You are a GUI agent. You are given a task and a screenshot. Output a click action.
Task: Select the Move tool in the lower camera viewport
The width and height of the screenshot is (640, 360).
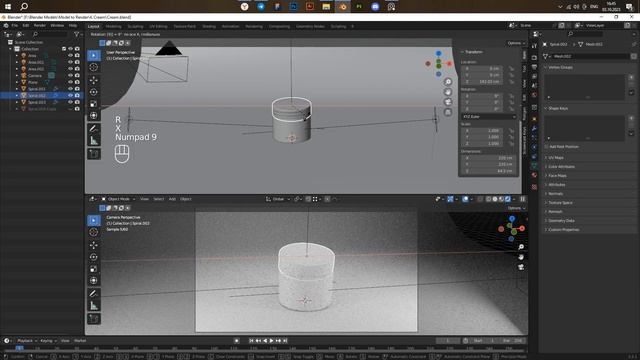pyautogui.click(x=94, y=245)
